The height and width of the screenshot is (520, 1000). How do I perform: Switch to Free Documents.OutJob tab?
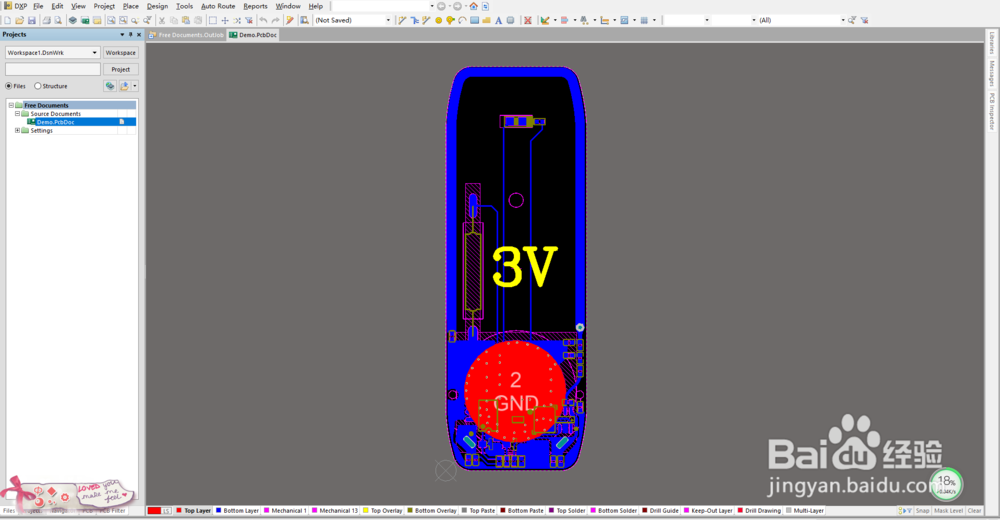point(186,35)
